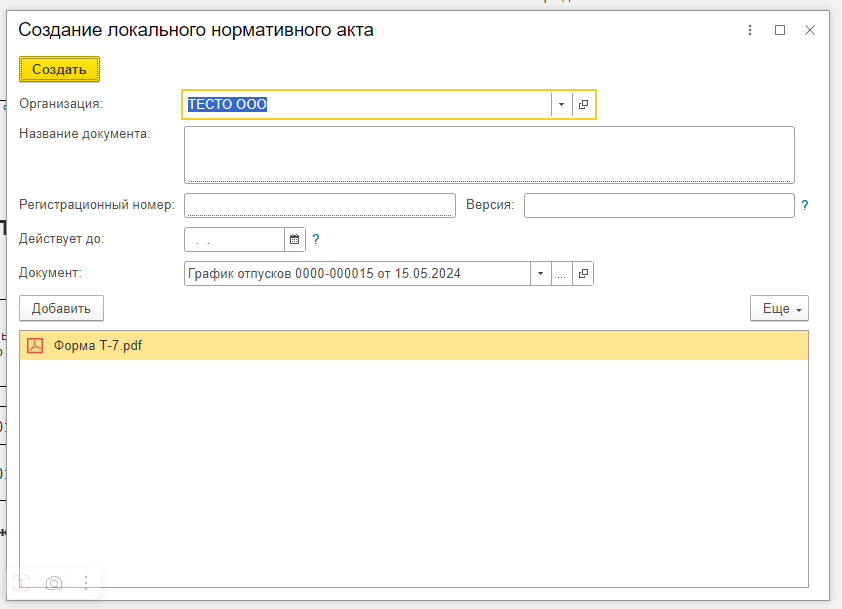Open the Еще dropdown menu
The width and height of the screenshot is (842, 609).
(779, 309)
